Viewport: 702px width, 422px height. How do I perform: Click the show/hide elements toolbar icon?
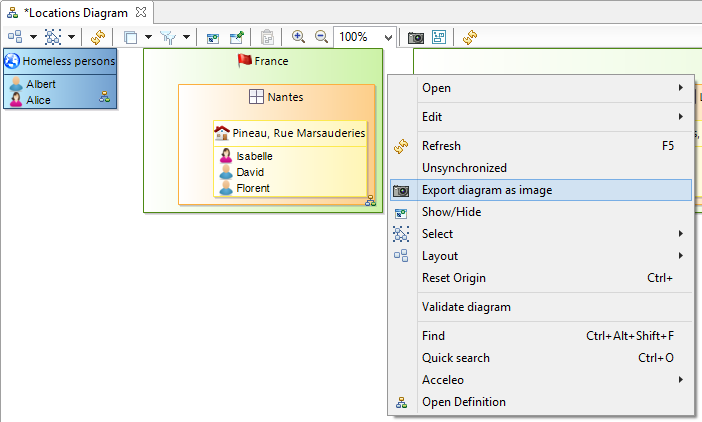point(213,37)
